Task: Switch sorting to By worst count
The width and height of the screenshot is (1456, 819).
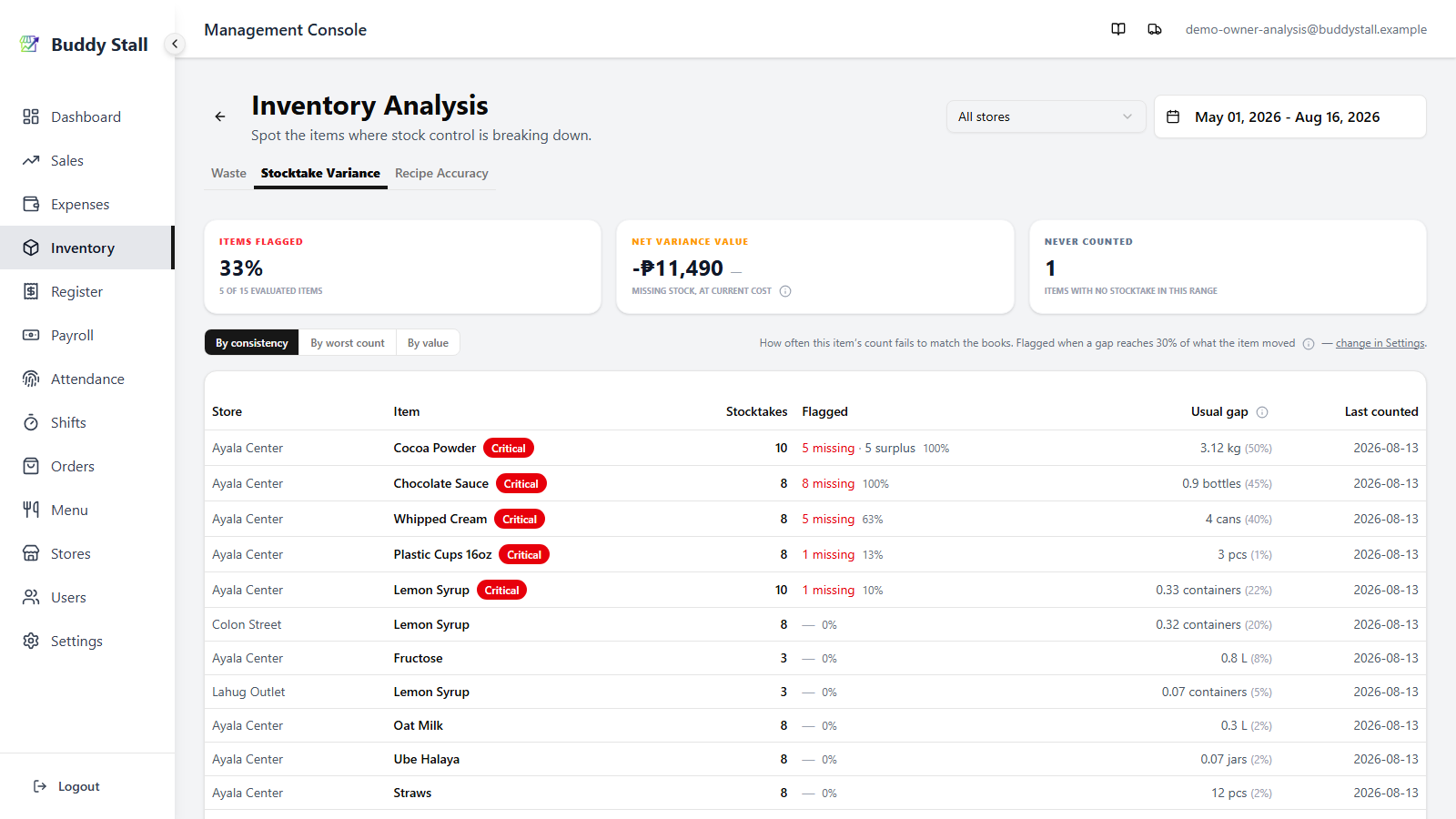Action: point(348,343)
